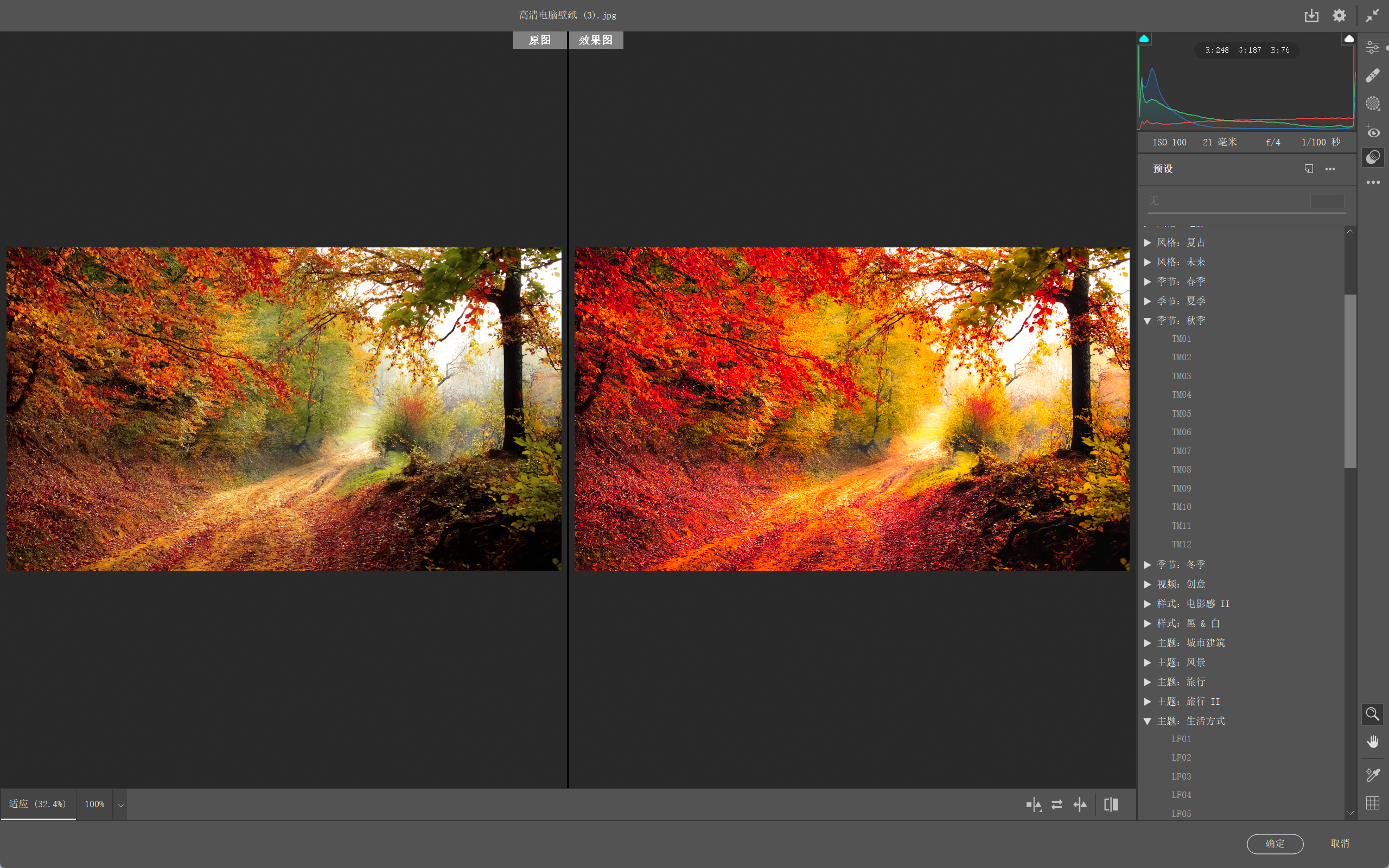Select the Healing bandage tool
The image size is (1389, 868).
click(1372, 75)
